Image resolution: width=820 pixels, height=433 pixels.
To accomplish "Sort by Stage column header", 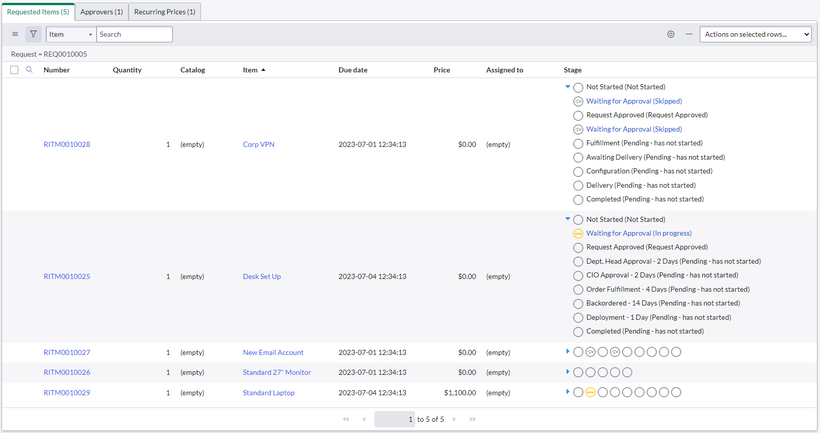I will [x=573, y=70].
